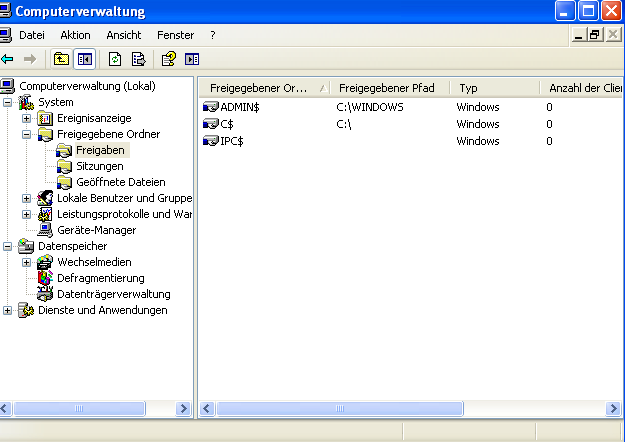Click the Sitzungen folder icon
625x442 pixels.
point(64,166)
